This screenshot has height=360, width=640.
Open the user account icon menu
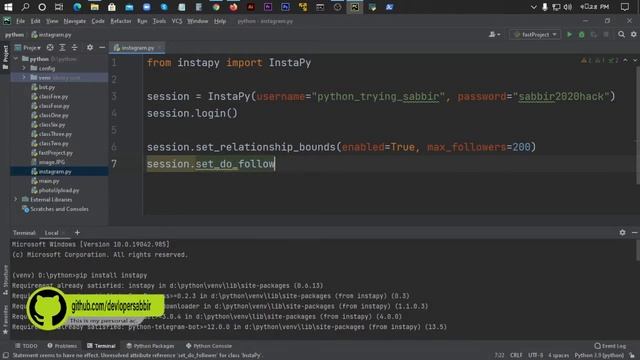[x=494, y=35]
